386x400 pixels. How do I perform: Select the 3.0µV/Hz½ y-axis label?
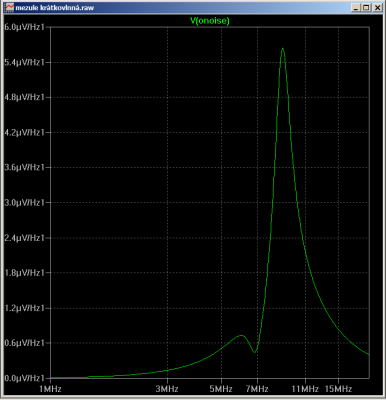(24, 203)
